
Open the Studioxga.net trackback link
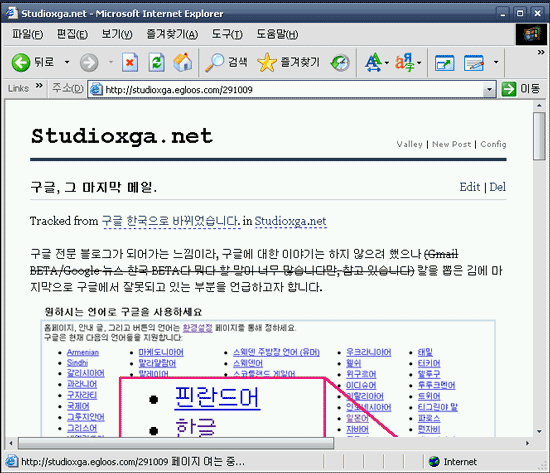[x=290, y=221]
